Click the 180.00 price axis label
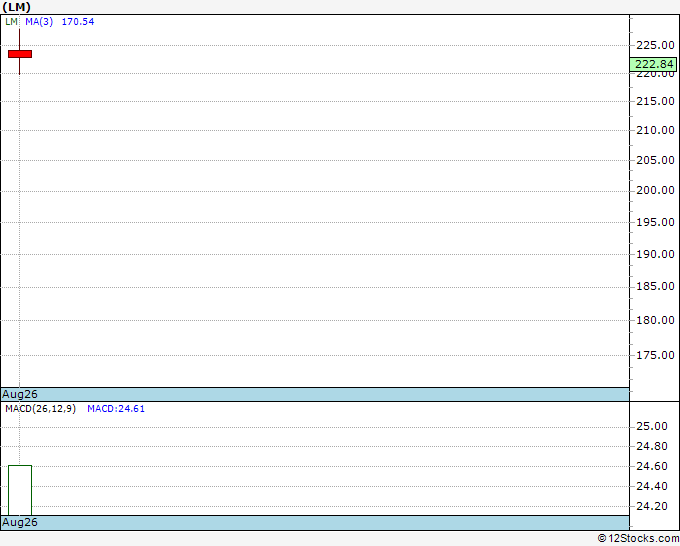The image size is (680, 546). tap(655, 320)
